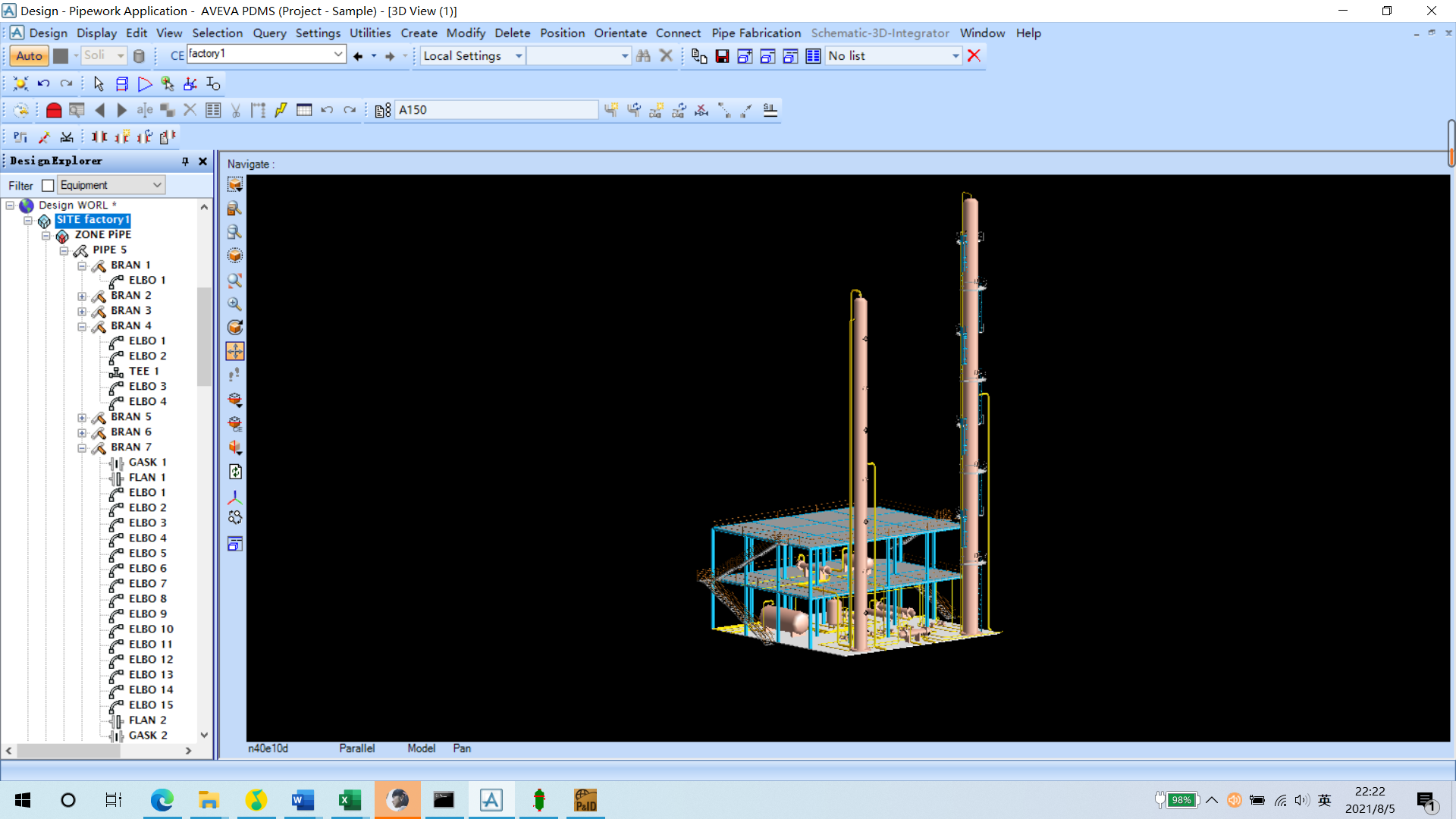Viewport: 1456px width, 819px height.
Task: Open the Query menu
Action: pos(269,33)
